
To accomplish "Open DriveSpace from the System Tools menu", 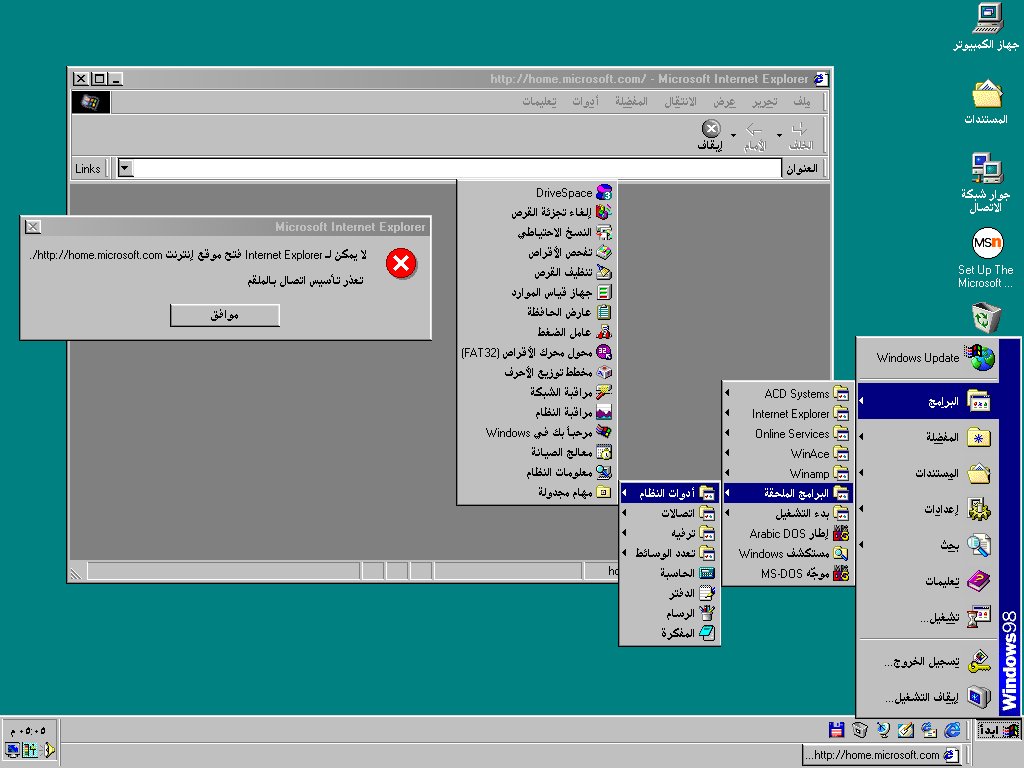I will coord(537,193).
